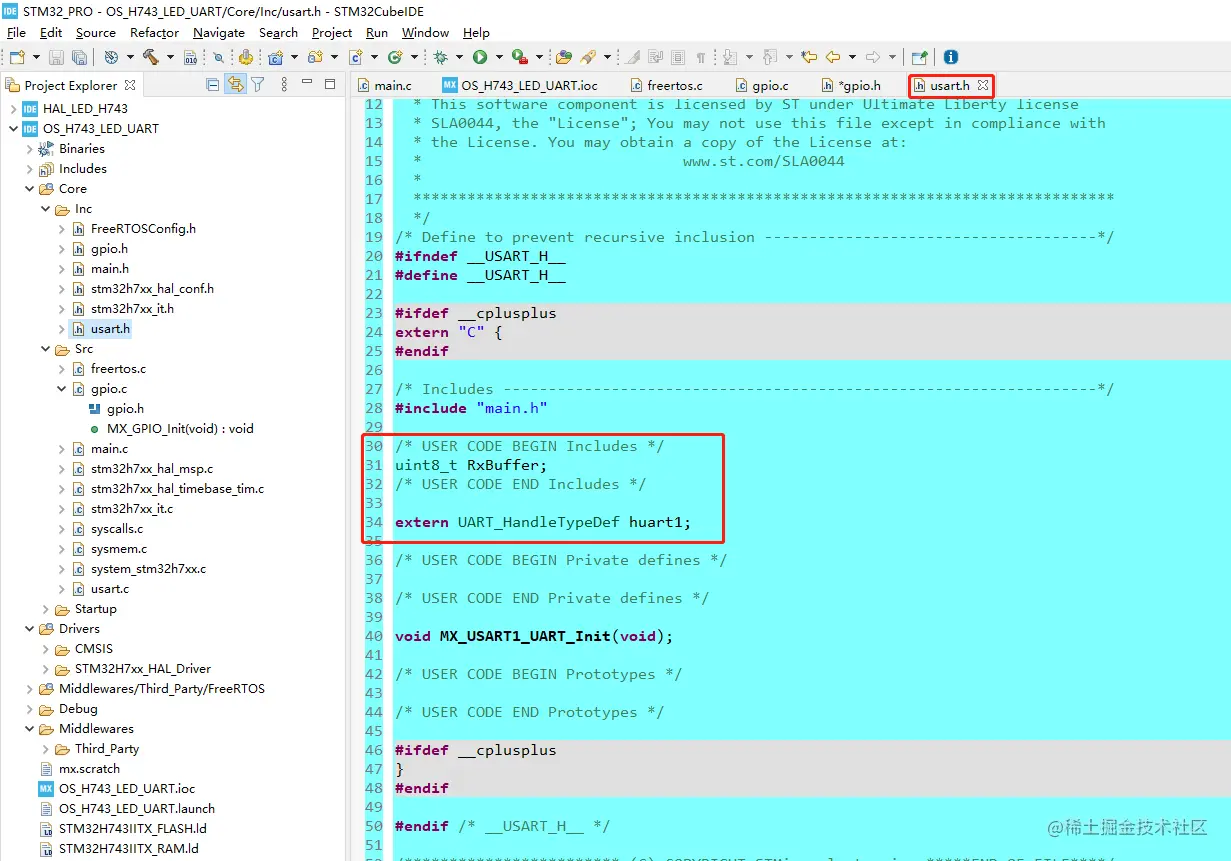The image size is (1231, 861).
Task: Open the Navigate menu
Action: pos(219,32)
